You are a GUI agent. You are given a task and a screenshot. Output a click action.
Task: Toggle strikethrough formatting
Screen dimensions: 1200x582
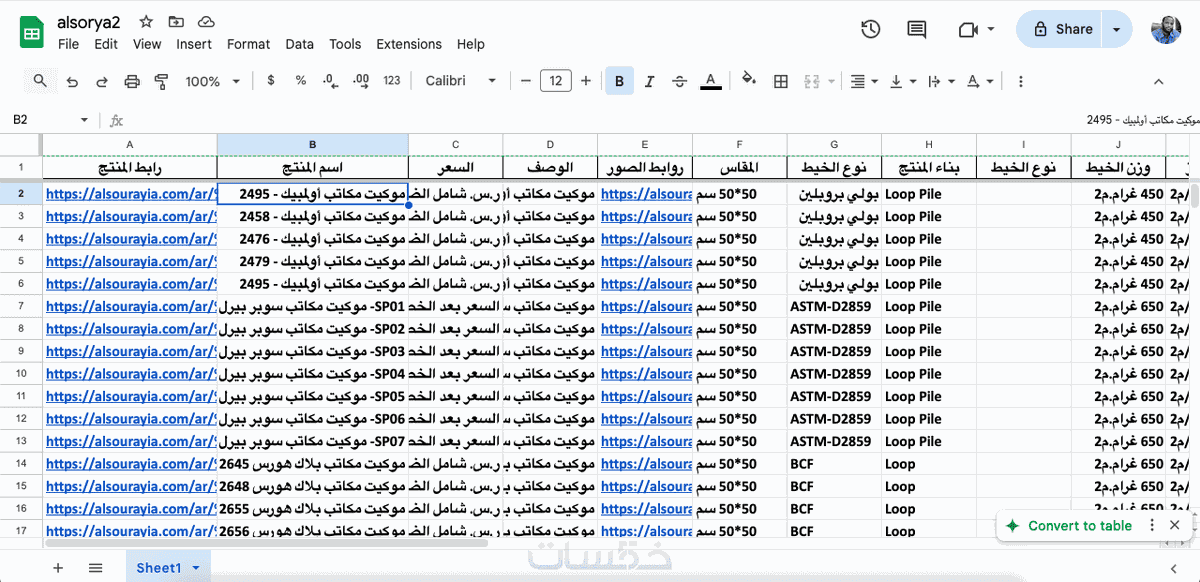pyautogui.click(x=680, y=81)
